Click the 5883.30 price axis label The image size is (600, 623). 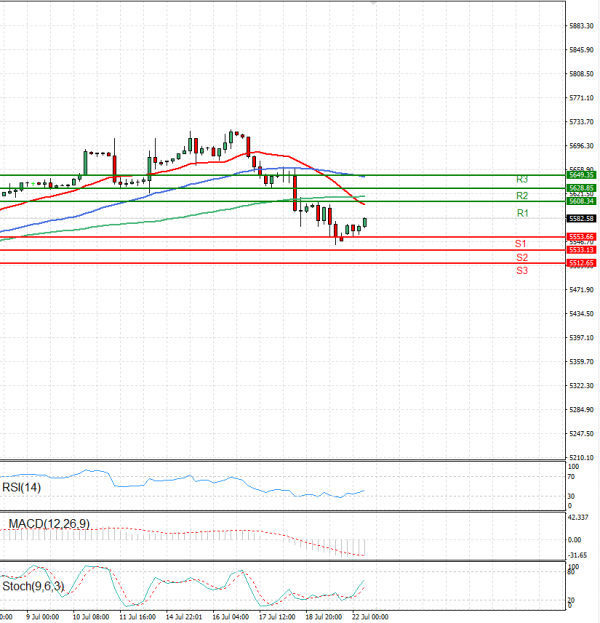coord(582,26)
